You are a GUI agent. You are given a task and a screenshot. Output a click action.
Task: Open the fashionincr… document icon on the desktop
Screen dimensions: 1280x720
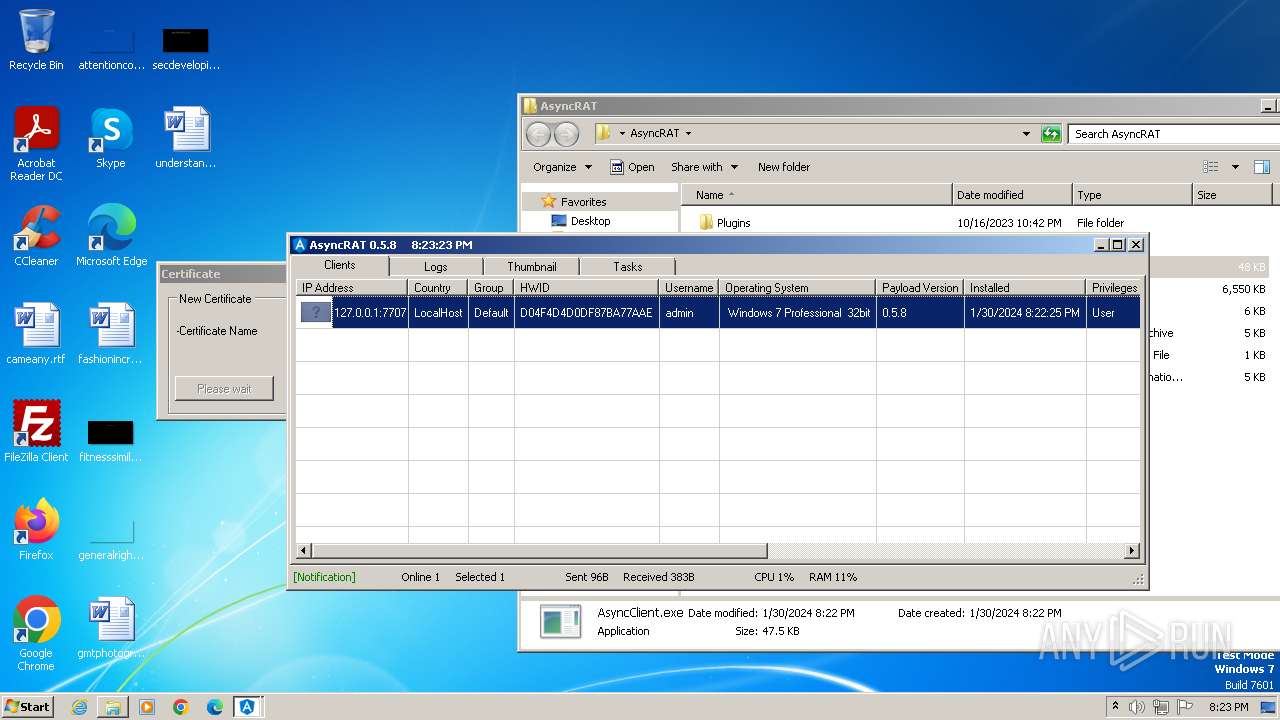point(111,334)
